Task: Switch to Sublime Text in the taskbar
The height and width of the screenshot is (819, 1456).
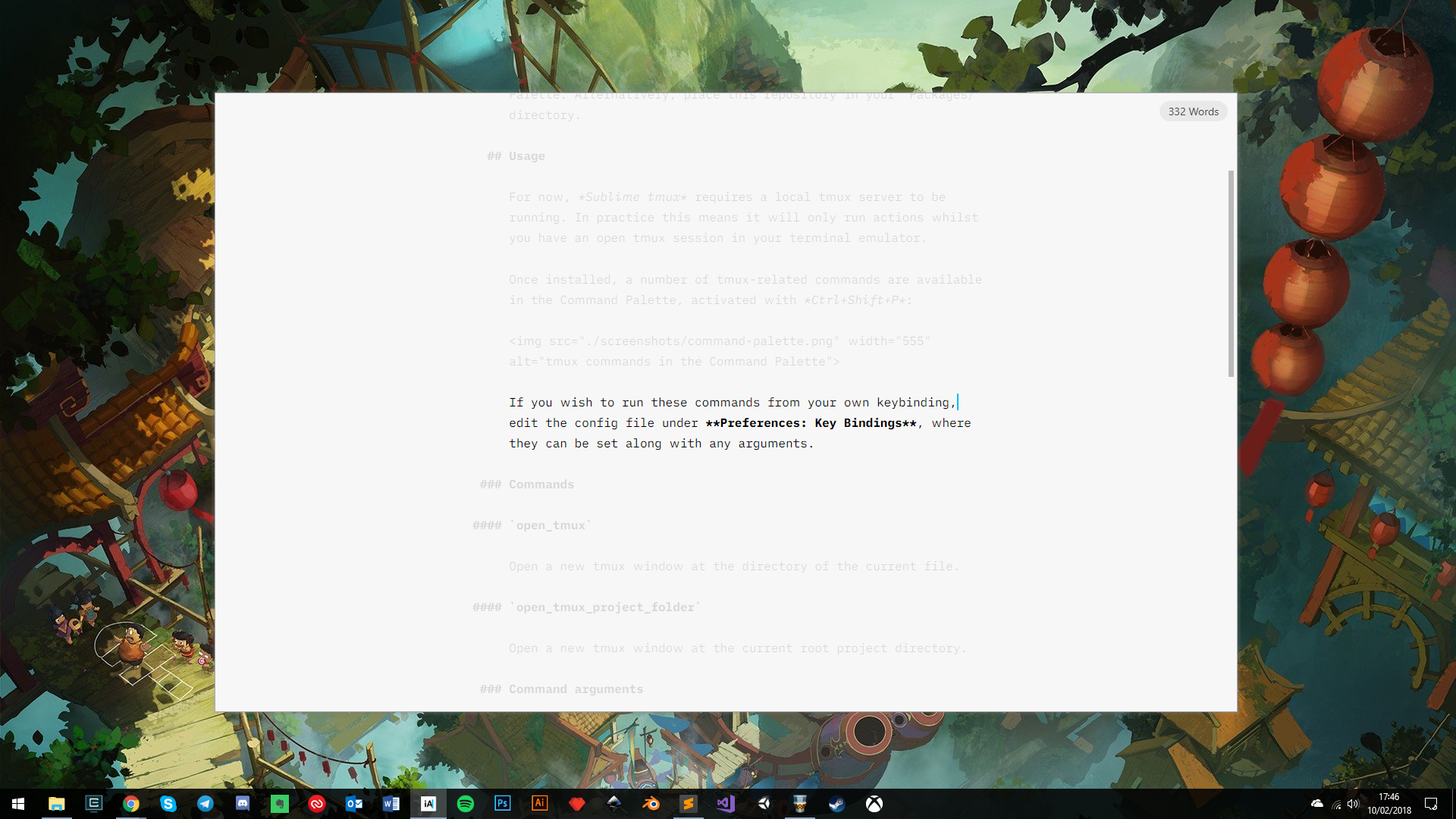Action: (689, 804)
